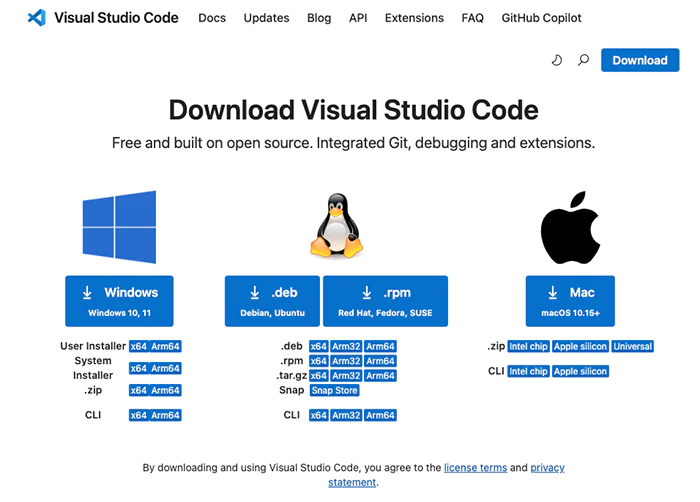Select Linux .tar.gz Arm32 download
Image resolution: width=700 pixels, height=502 pixels.
coord(346,376)
